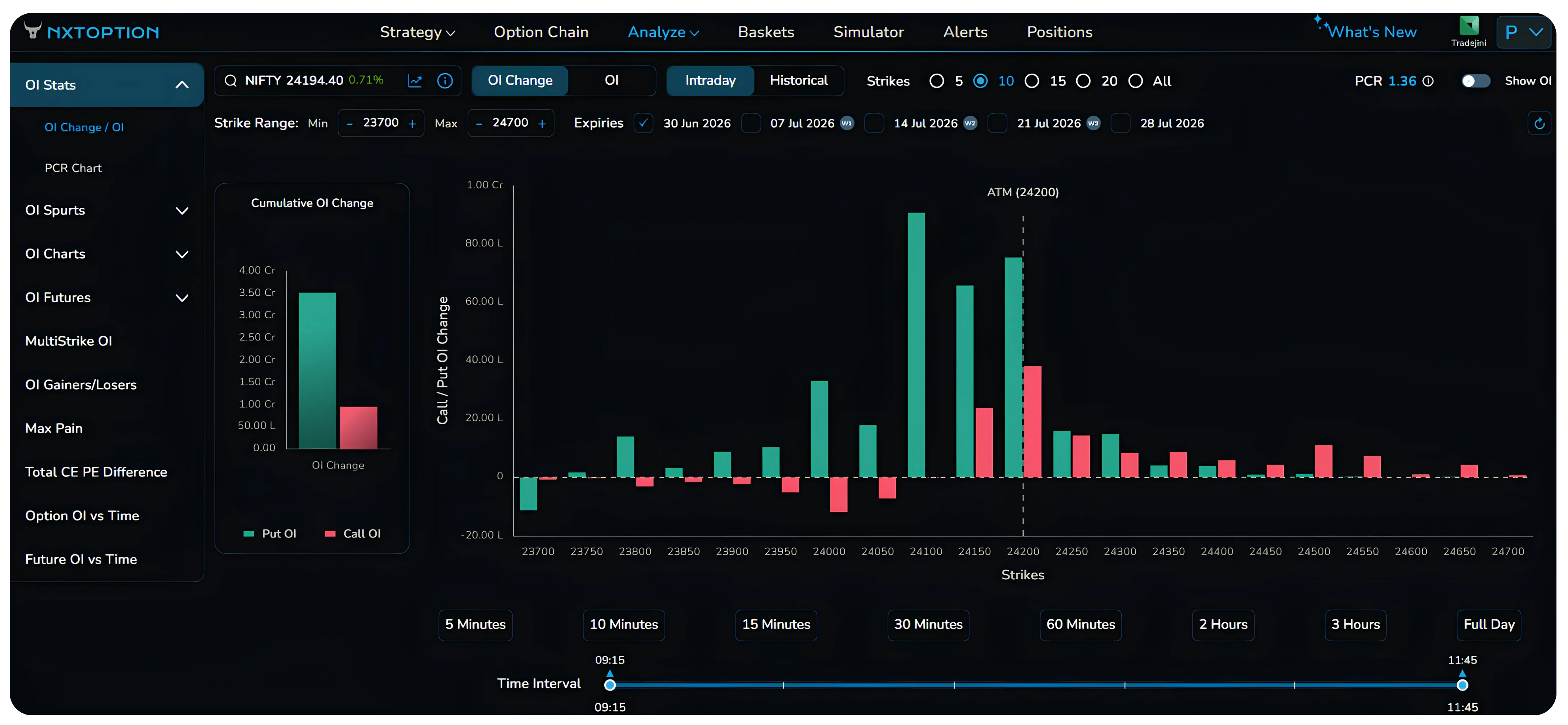Open the Option Chain tab
Viewport: 1568px width, 725px height.
pos(541,32)
